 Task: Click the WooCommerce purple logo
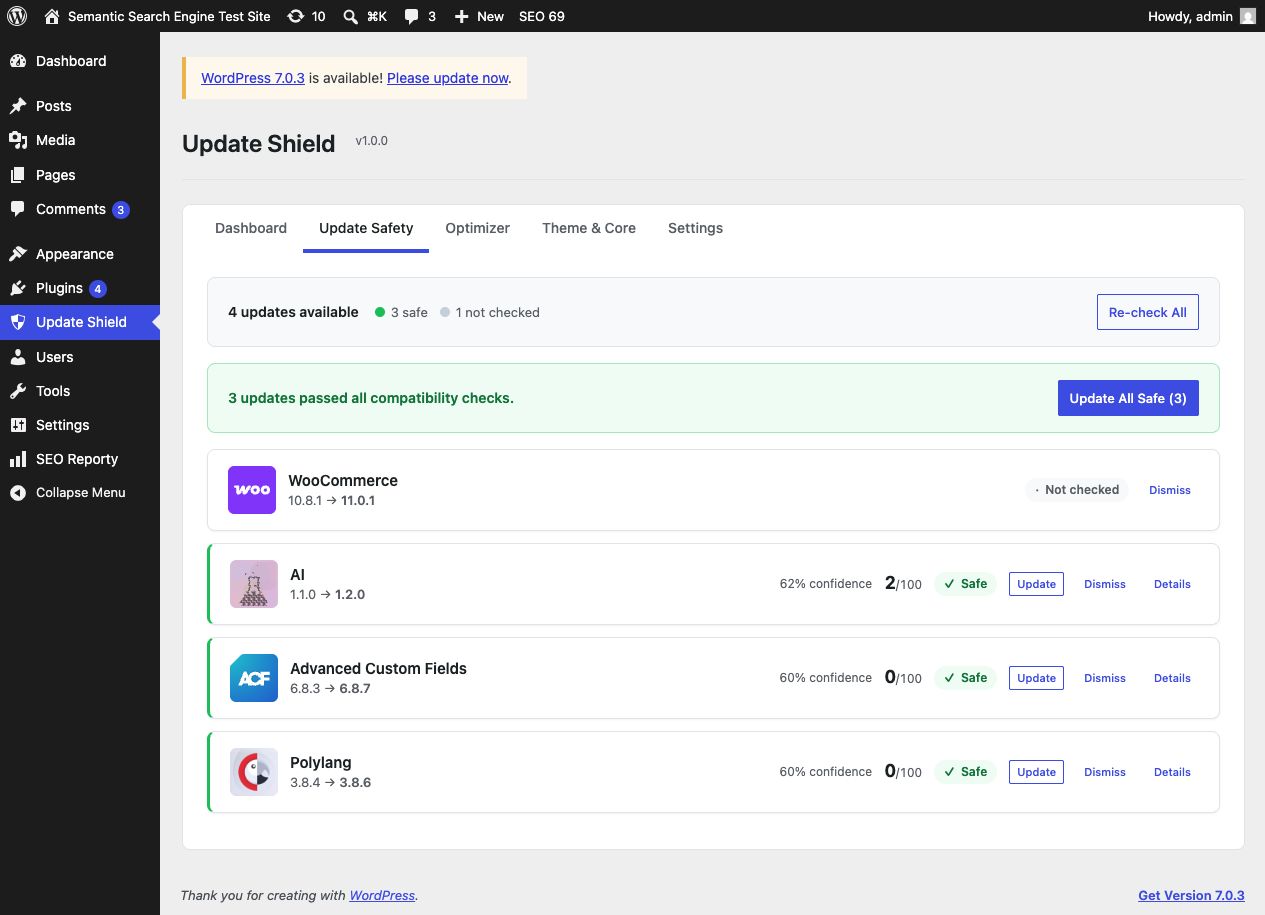click(252, 490)
